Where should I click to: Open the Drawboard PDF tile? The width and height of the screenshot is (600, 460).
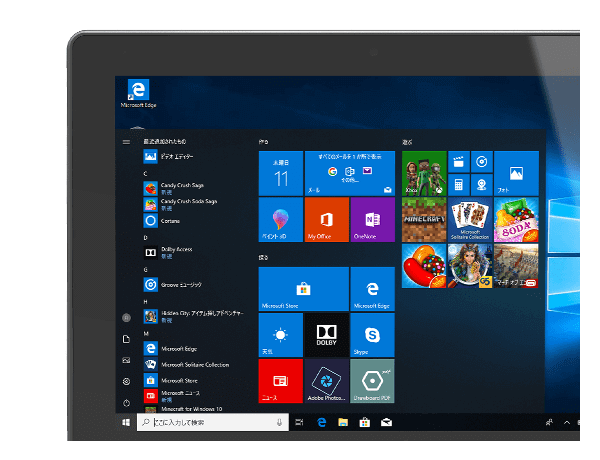pos(373,381)
